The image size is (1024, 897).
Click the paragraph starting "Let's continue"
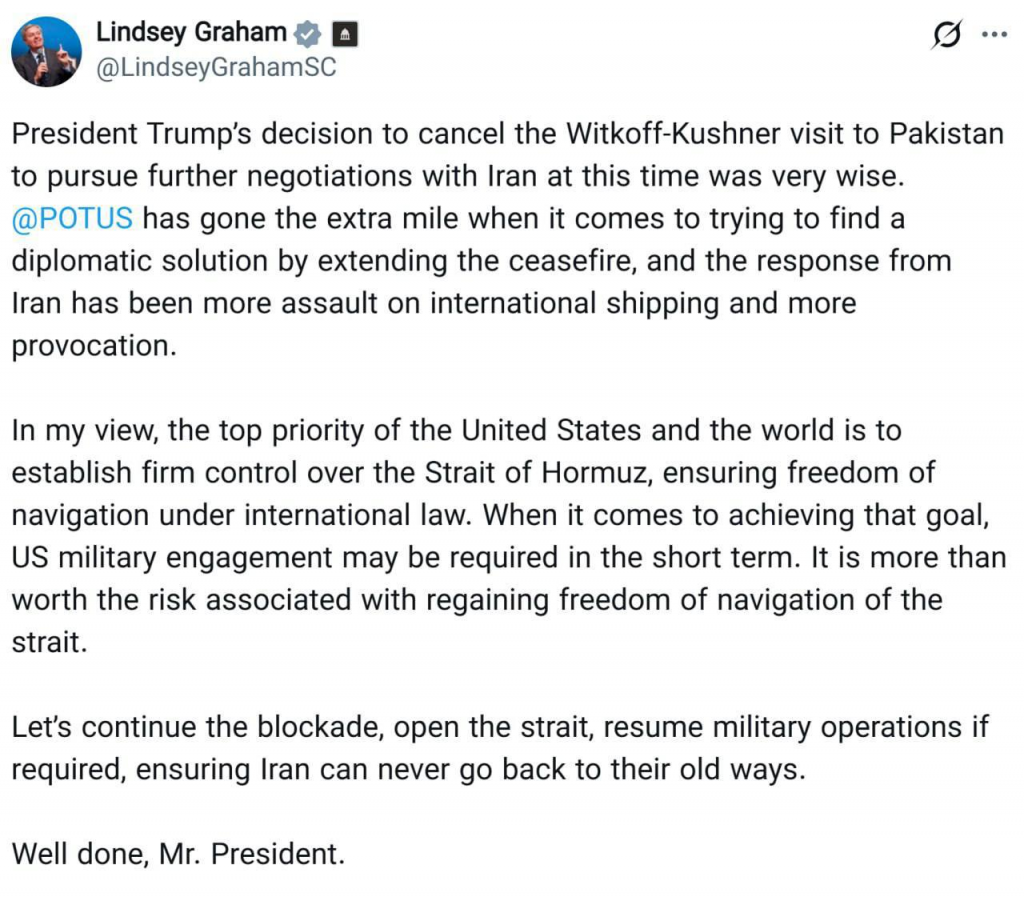(x=500, y=748)
